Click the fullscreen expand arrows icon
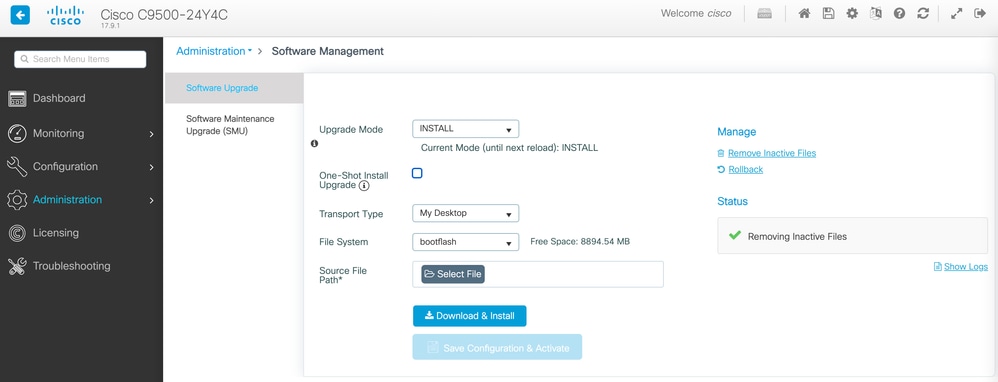The height and width of the screenshot is (382, 998). click(956, 13)
